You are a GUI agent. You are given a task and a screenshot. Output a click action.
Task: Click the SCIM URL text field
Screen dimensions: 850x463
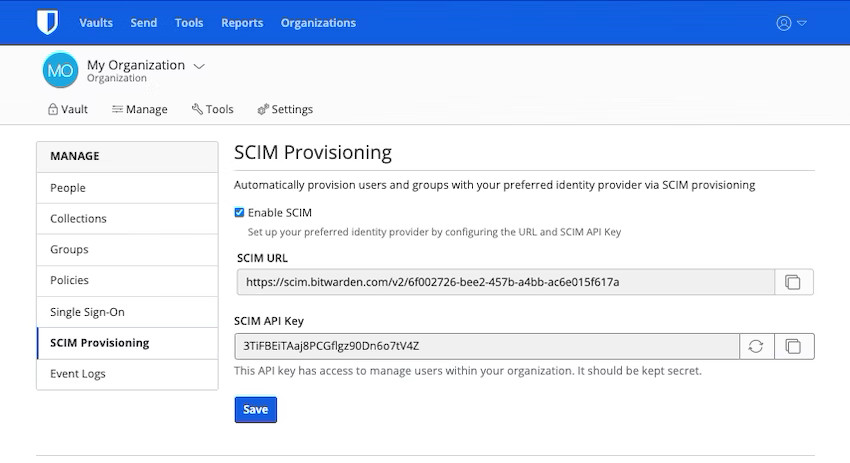pos(505,282)
